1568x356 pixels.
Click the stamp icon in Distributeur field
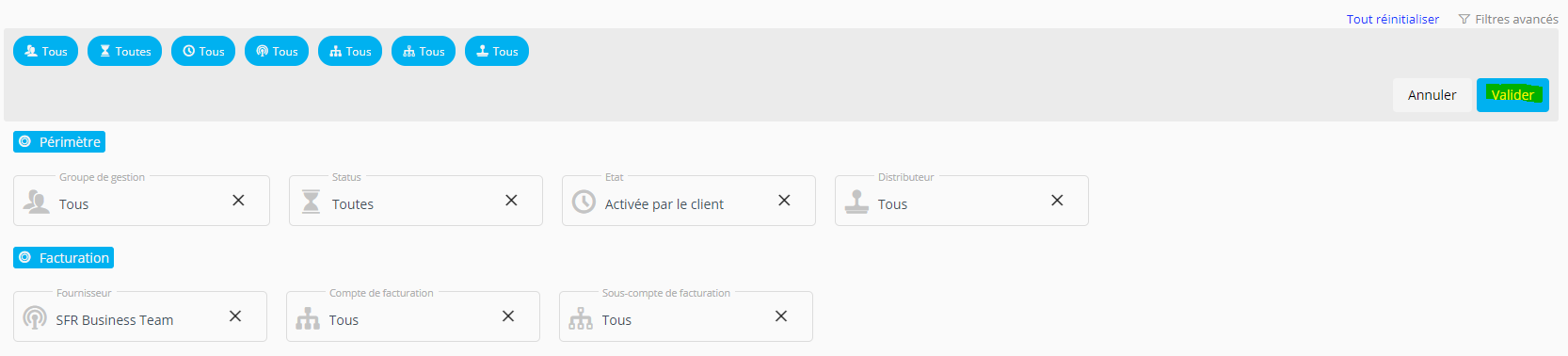[856, 202]
